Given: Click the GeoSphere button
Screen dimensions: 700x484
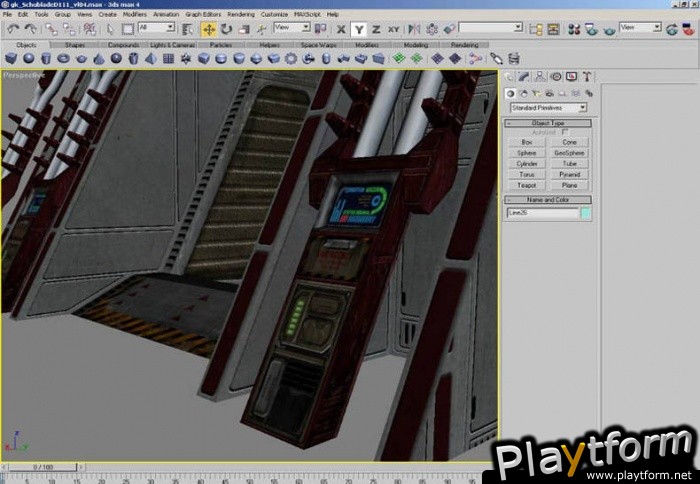Looking at the screenshot, I should [569, 153].
